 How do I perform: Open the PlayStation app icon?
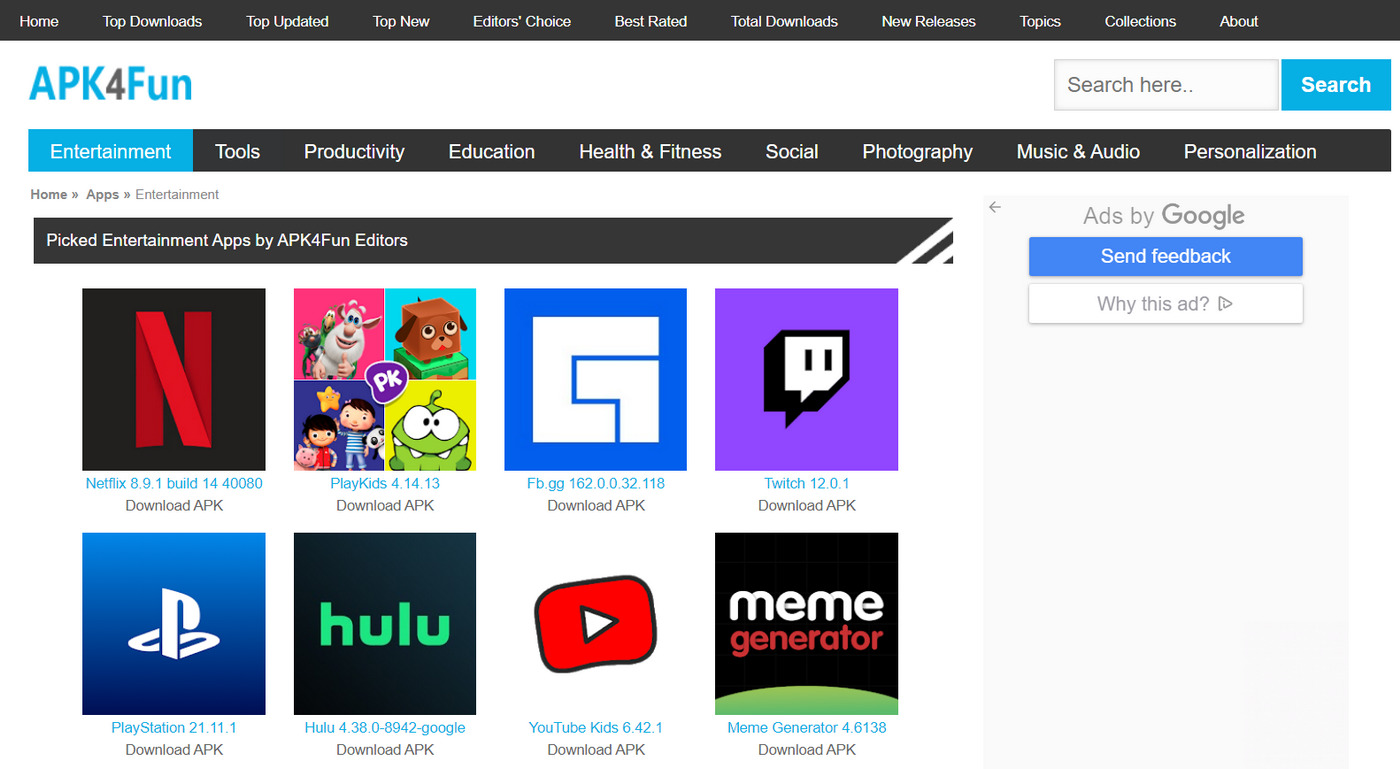coord(174,624)
